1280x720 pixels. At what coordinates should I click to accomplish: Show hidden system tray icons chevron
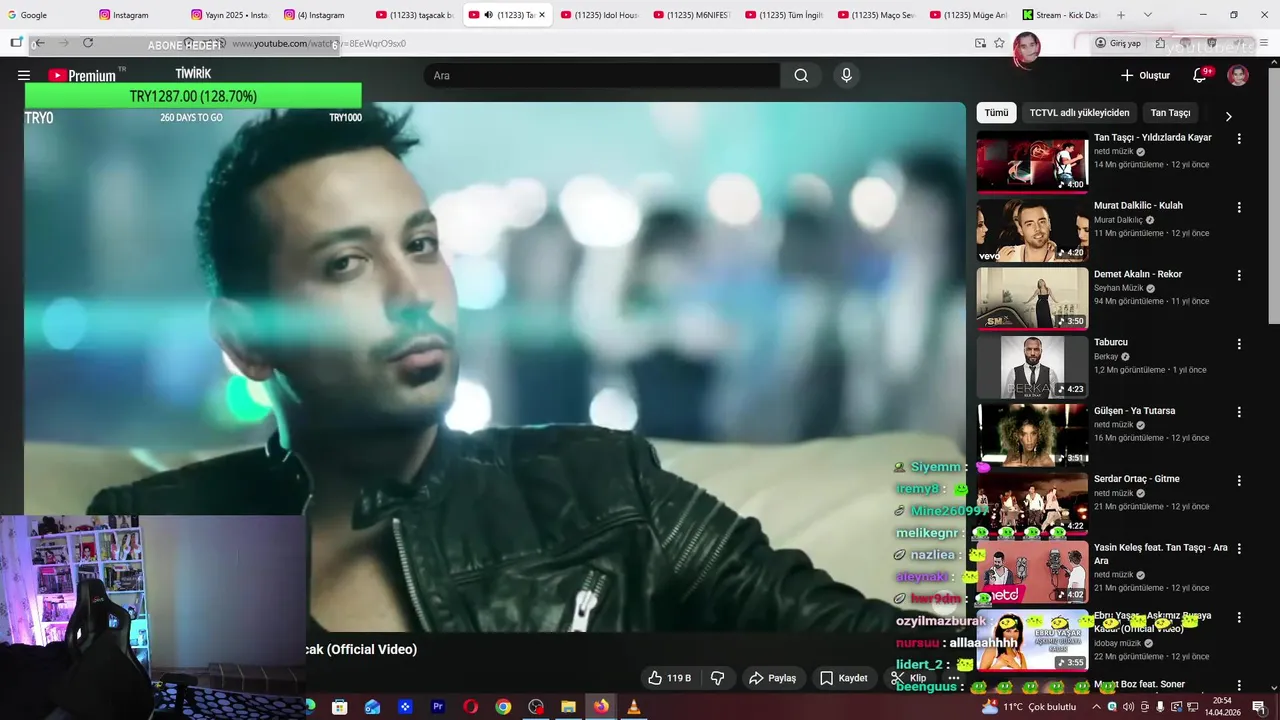[1095, 706]
